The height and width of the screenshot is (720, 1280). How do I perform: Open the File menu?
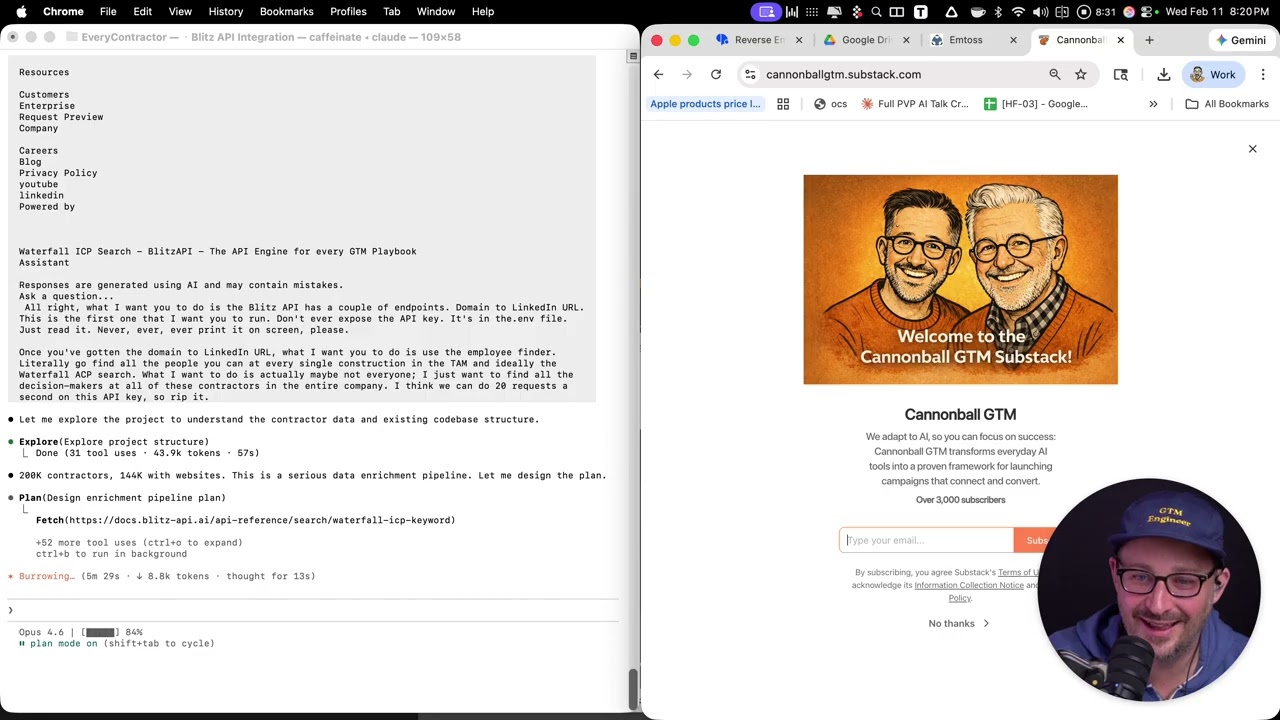108,12
